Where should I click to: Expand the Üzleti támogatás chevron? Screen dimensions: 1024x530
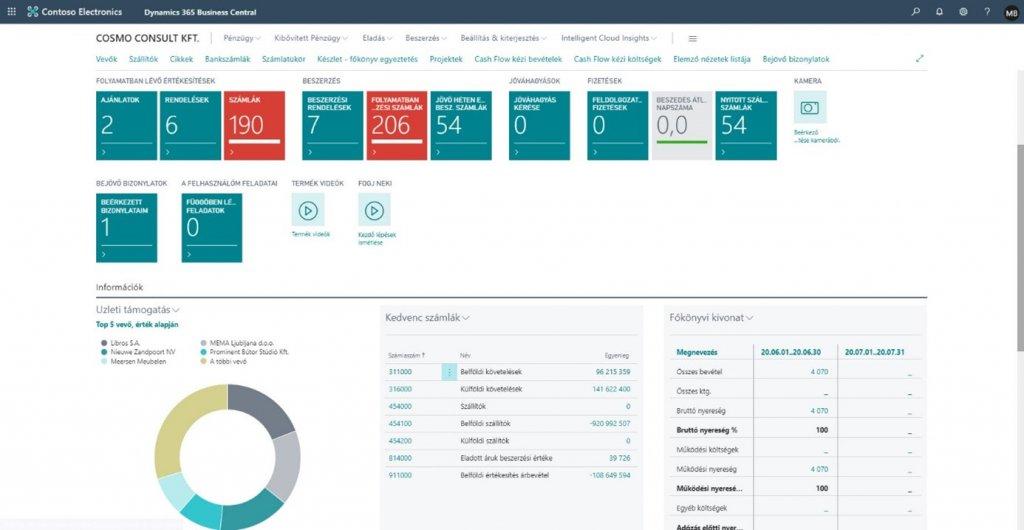click(x=176, y=311)
